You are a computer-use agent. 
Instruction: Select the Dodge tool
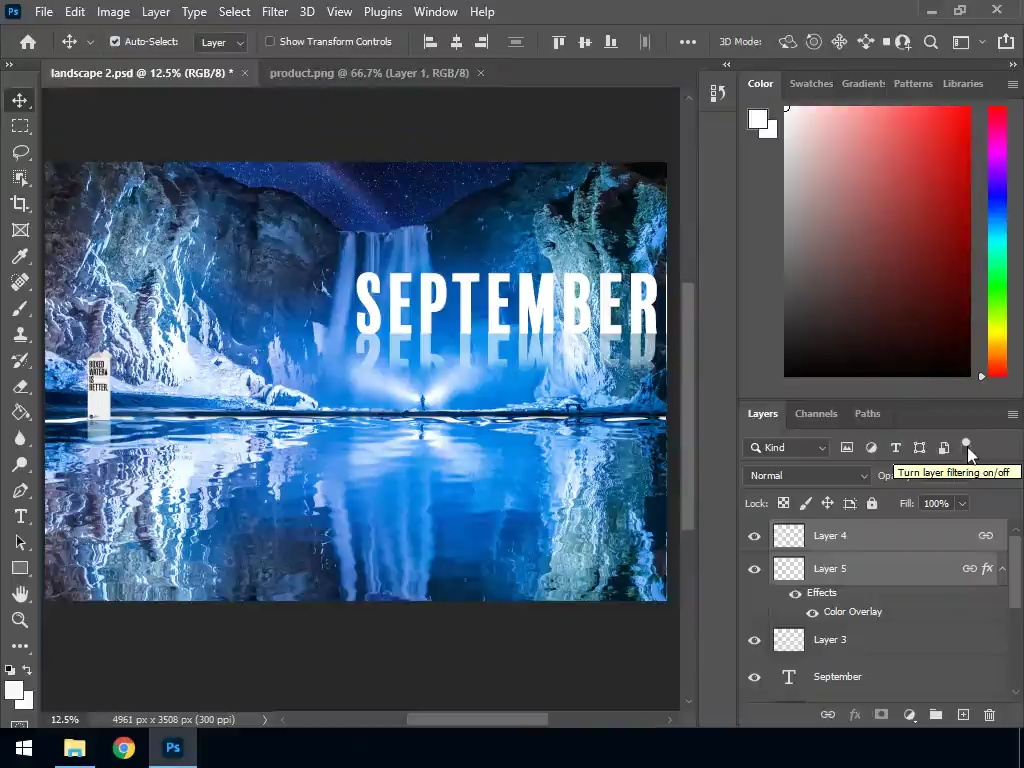[20, 464]
